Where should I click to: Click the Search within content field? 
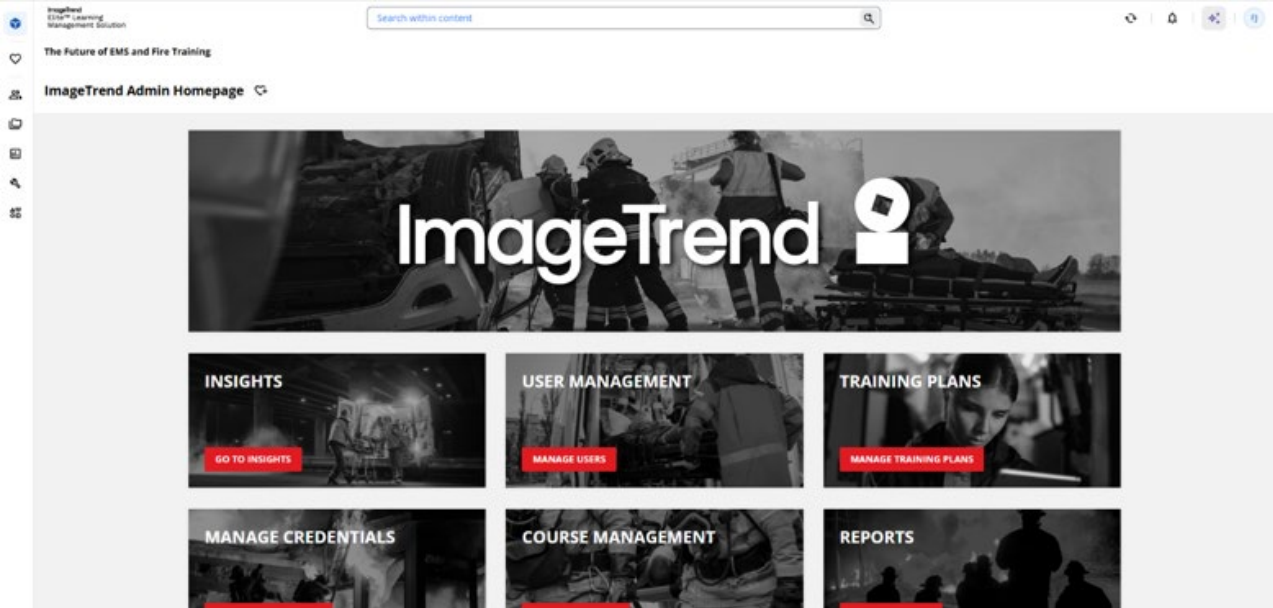(x=623, y=18)
